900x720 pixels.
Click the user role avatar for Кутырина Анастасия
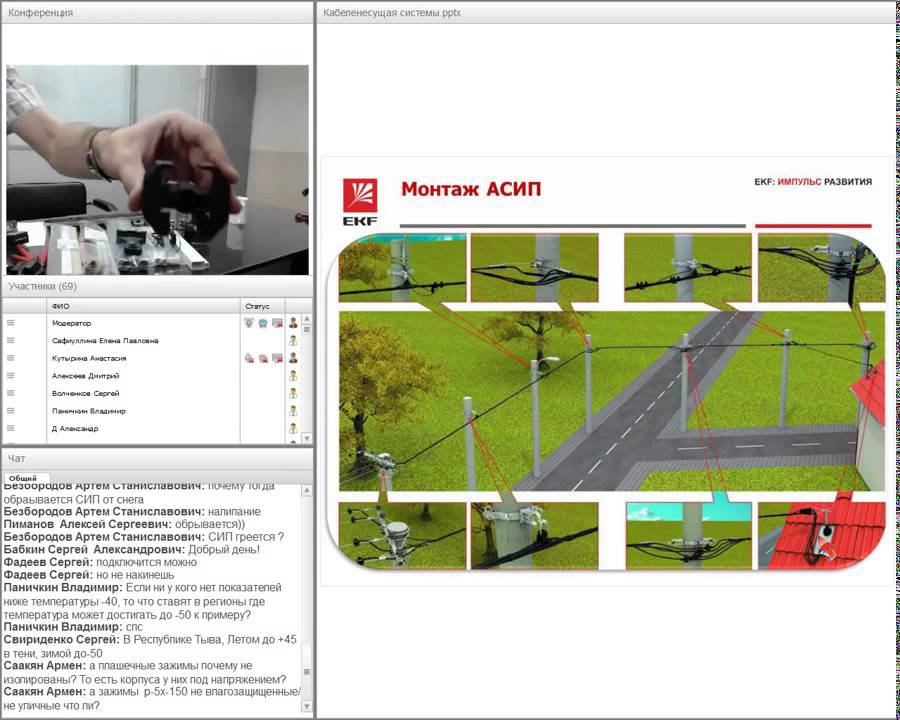click(293, 358)
